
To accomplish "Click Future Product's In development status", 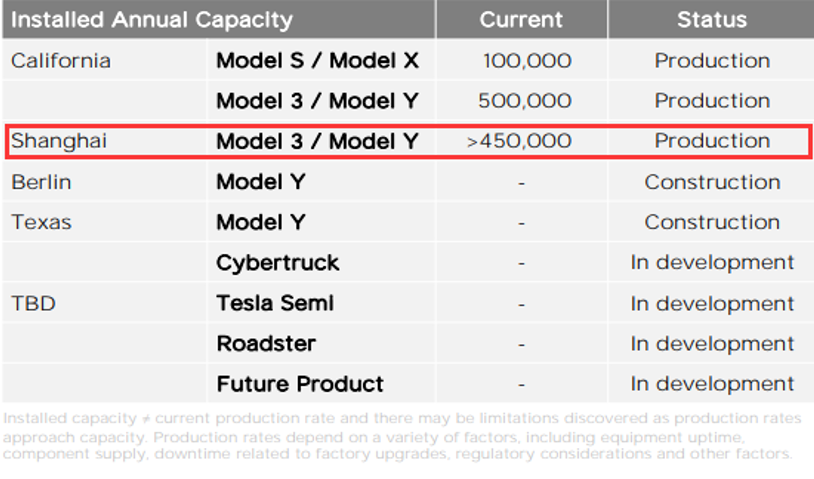I will click(x=712, y=385).
